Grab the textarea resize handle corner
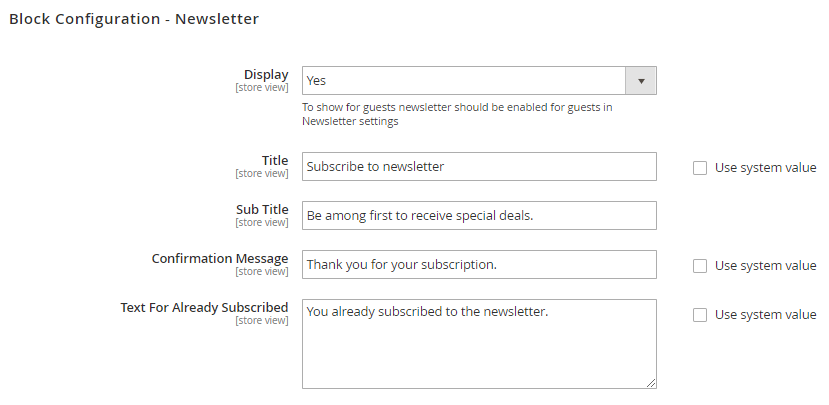 651,382
